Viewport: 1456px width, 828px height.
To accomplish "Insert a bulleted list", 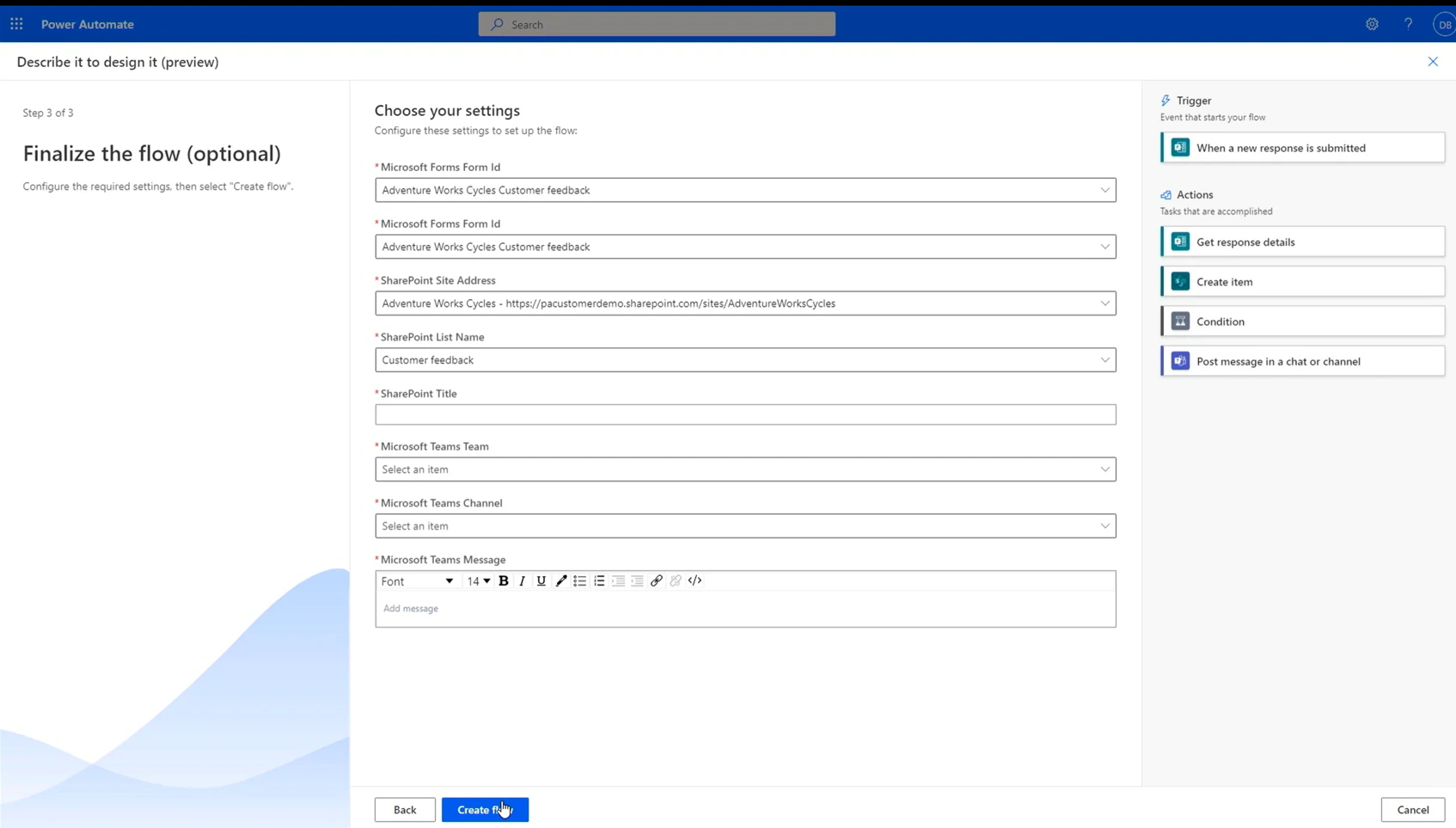I will click(x=580, y=581).
